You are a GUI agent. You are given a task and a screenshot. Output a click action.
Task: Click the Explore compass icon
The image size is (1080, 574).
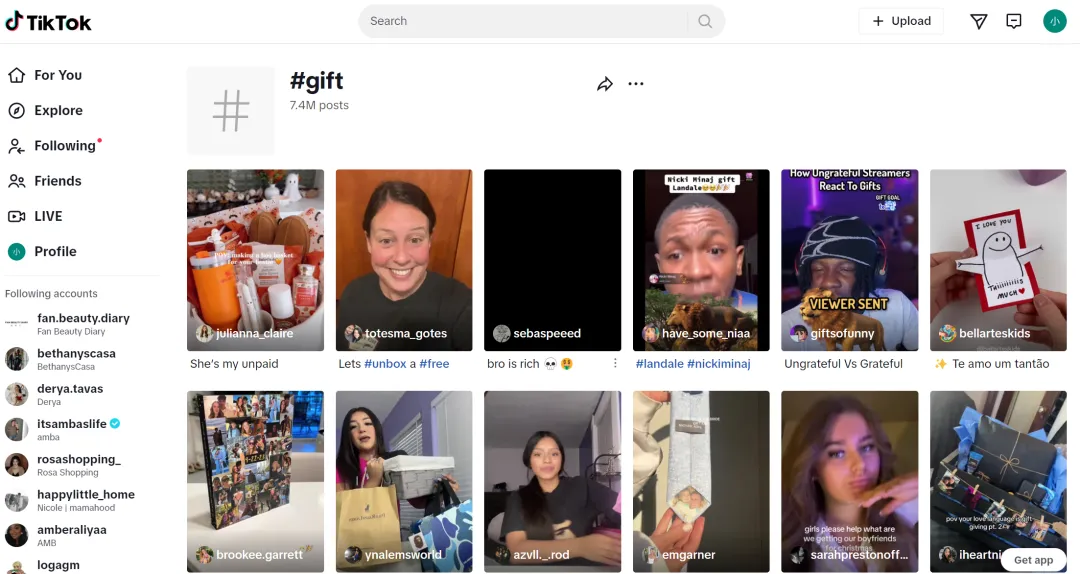coord(17,110)
